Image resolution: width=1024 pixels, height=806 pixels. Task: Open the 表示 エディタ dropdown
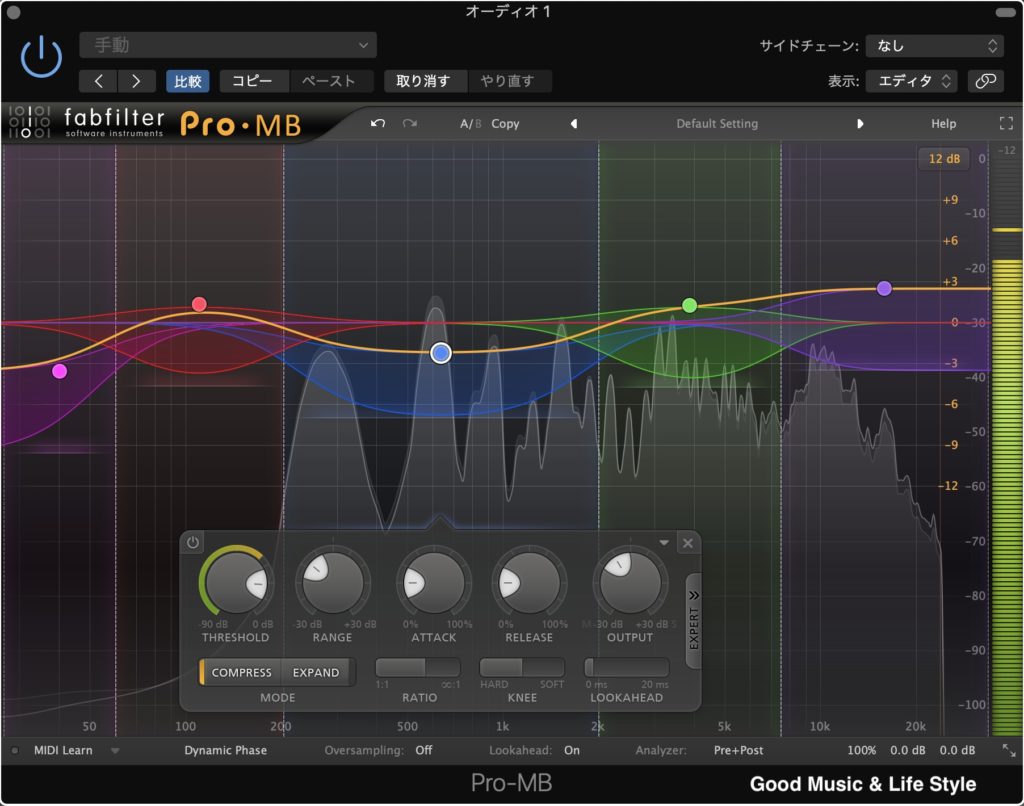pyautogui.click(x=912, y=81)
